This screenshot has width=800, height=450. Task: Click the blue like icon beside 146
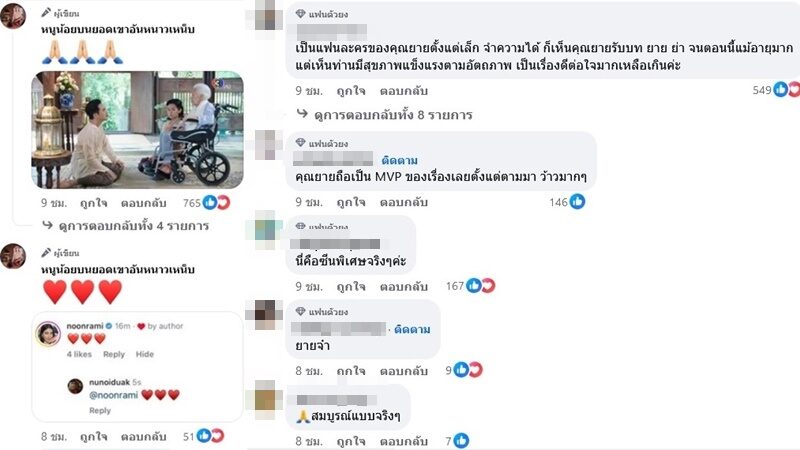pyautogui.click(x=577, y=202)
